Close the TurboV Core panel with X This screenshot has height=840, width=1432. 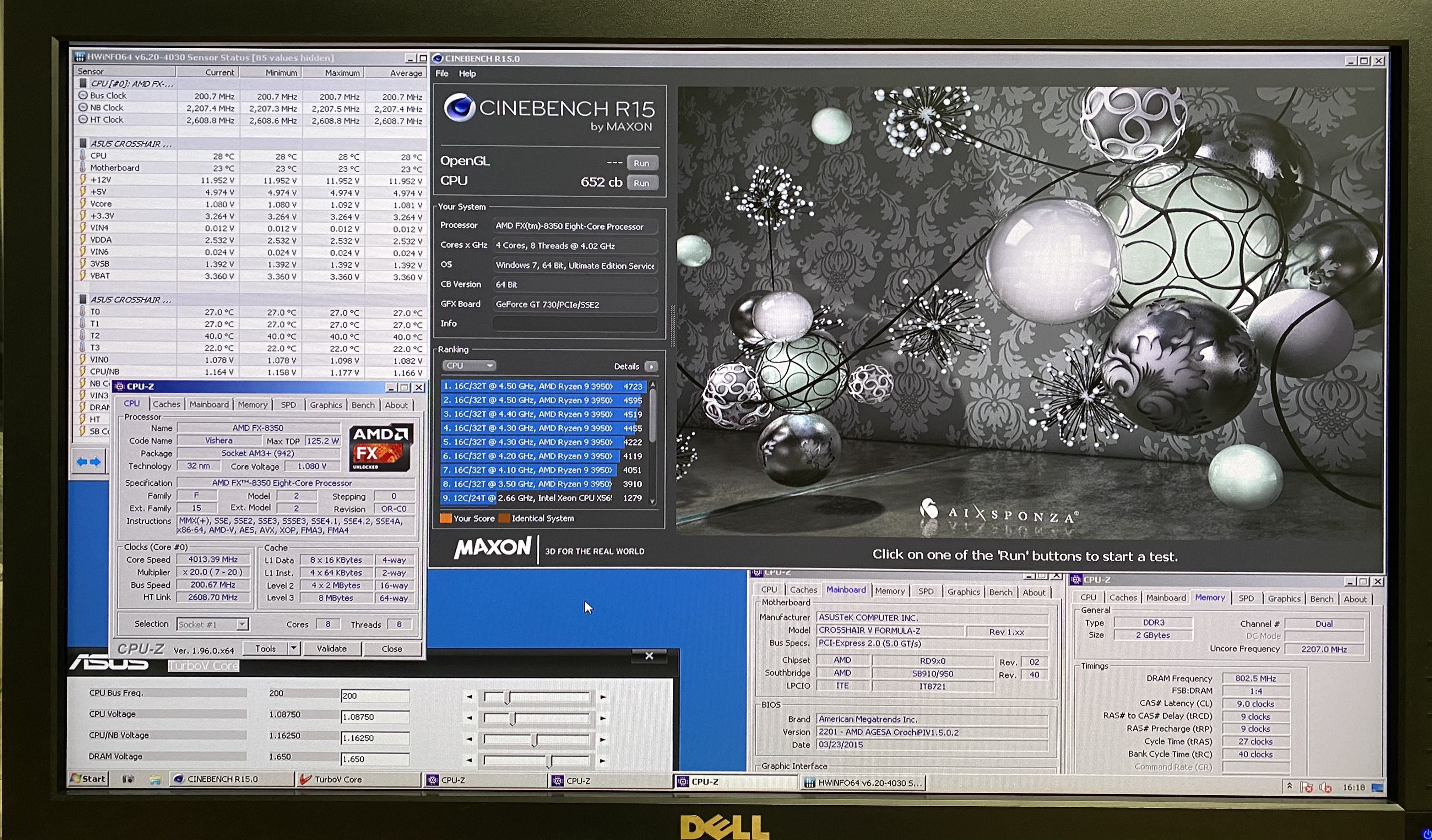(649, 656)
